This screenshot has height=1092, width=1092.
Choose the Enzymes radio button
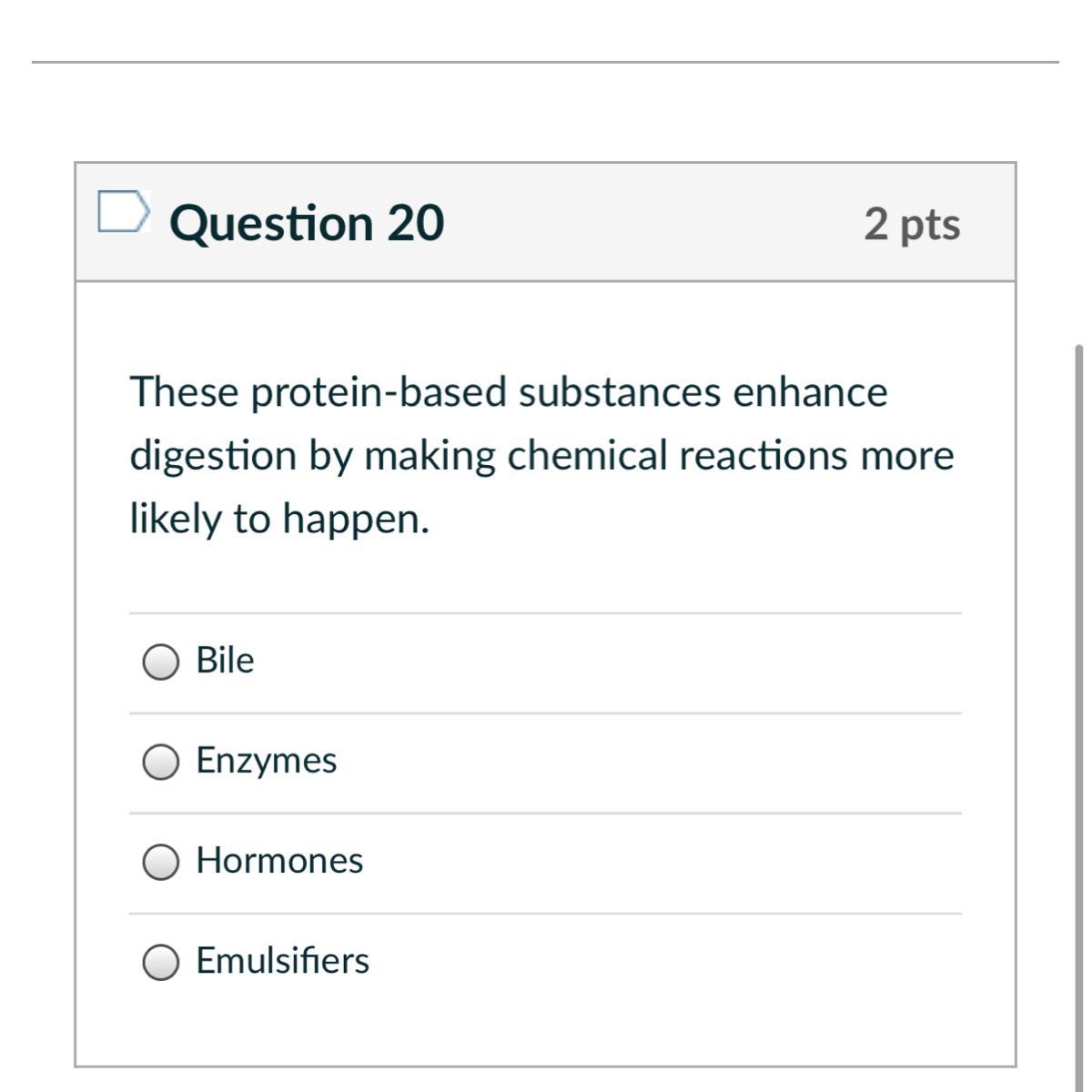pos(161,762)
